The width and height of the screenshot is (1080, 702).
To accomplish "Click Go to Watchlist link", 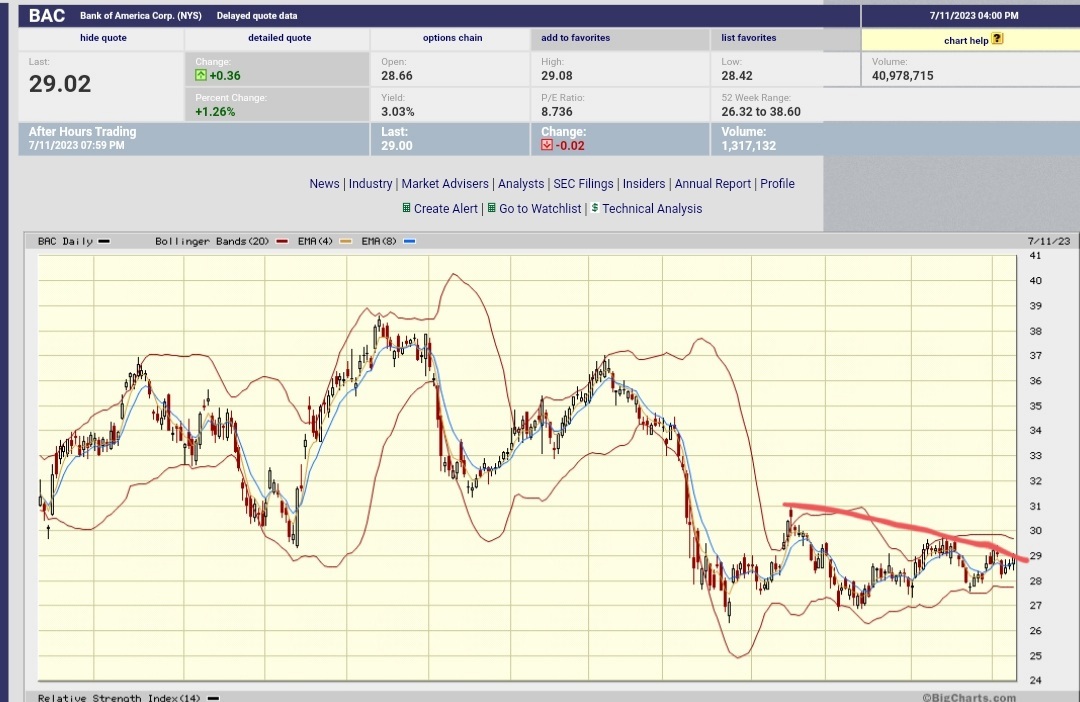I will click(x=540, y=209).
